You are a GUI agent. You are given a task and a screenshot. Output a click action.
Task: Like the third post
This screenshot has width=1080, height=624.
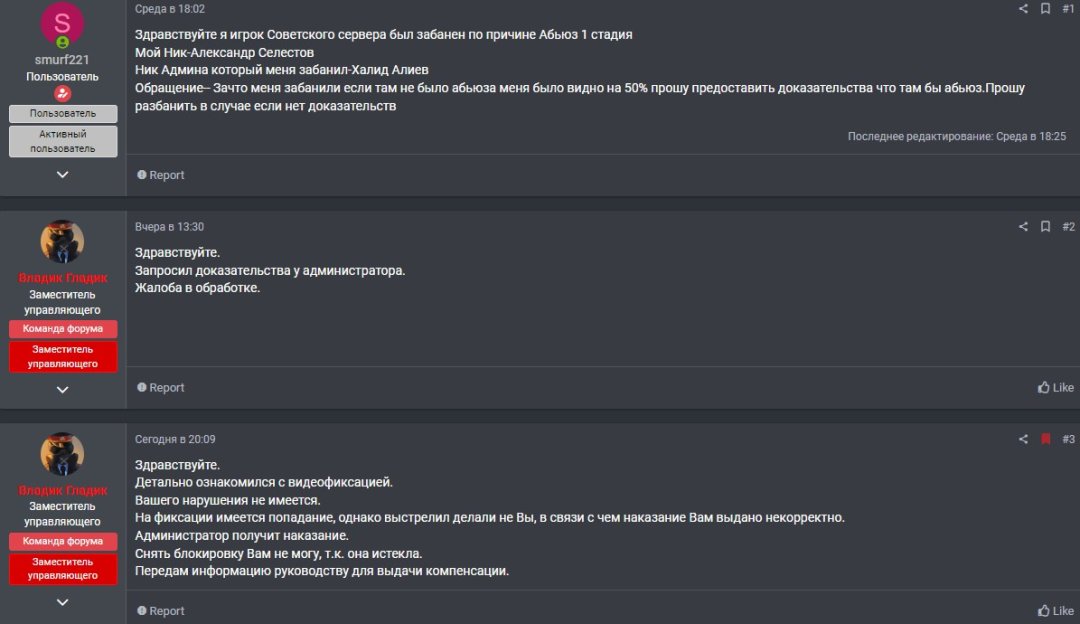pyautogui.click(x=1055, y=611)
